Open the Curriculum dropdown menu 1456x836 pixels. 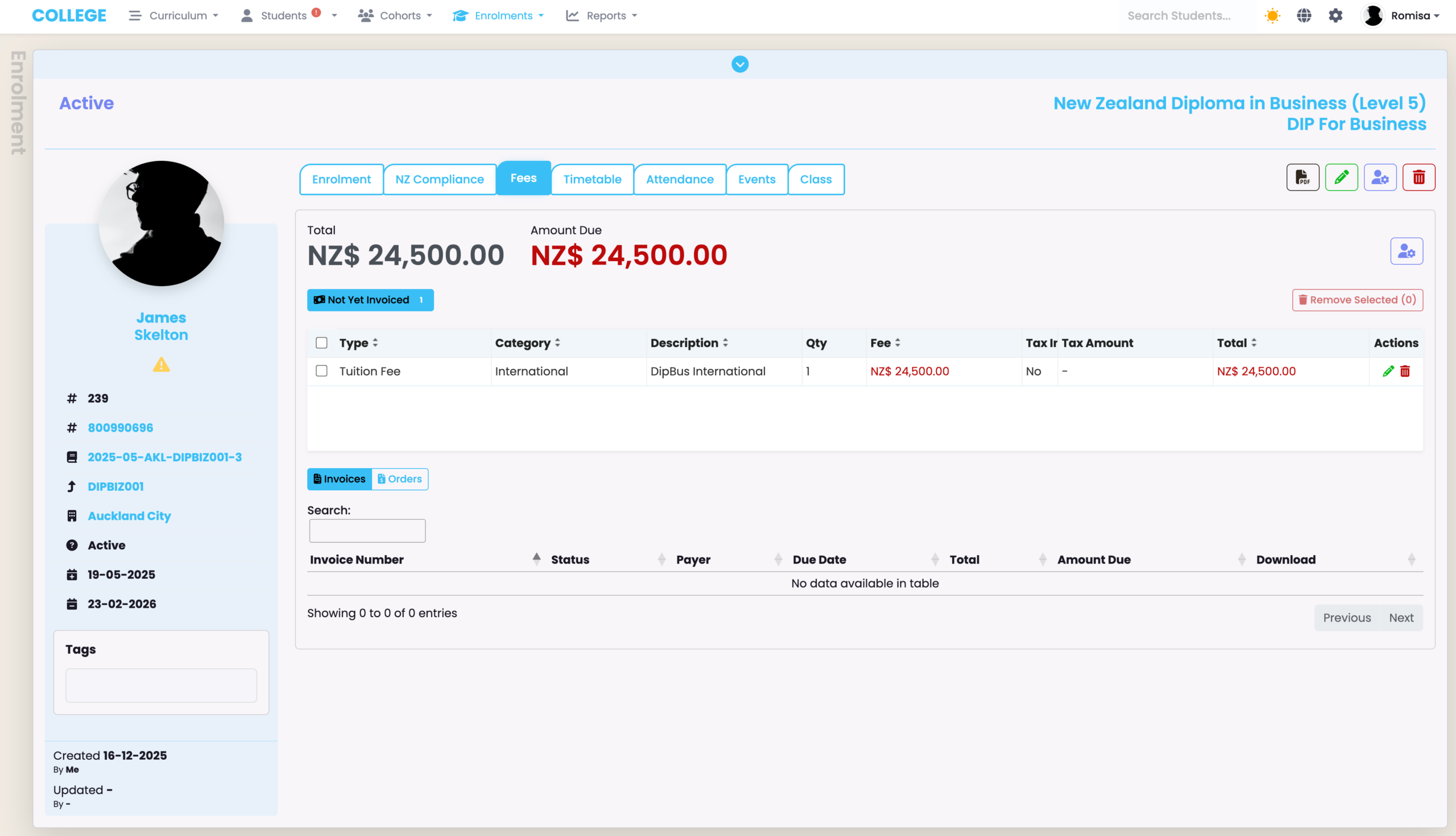174,15
